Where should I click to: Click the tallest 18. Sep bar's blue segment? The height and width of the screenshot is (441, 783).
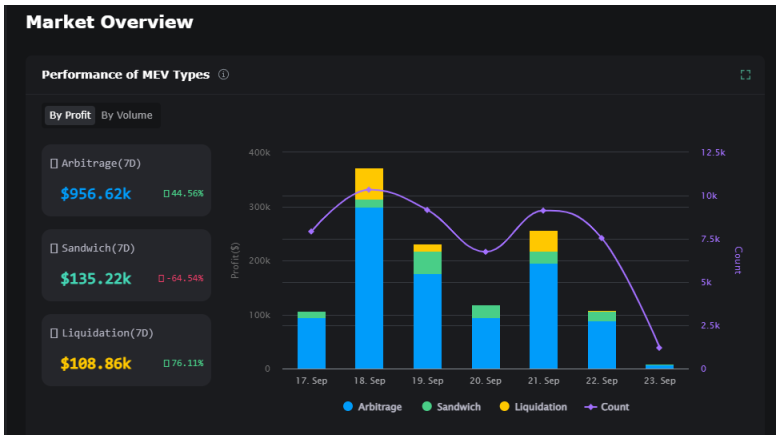pyautogui.click(x=369, y=288)
